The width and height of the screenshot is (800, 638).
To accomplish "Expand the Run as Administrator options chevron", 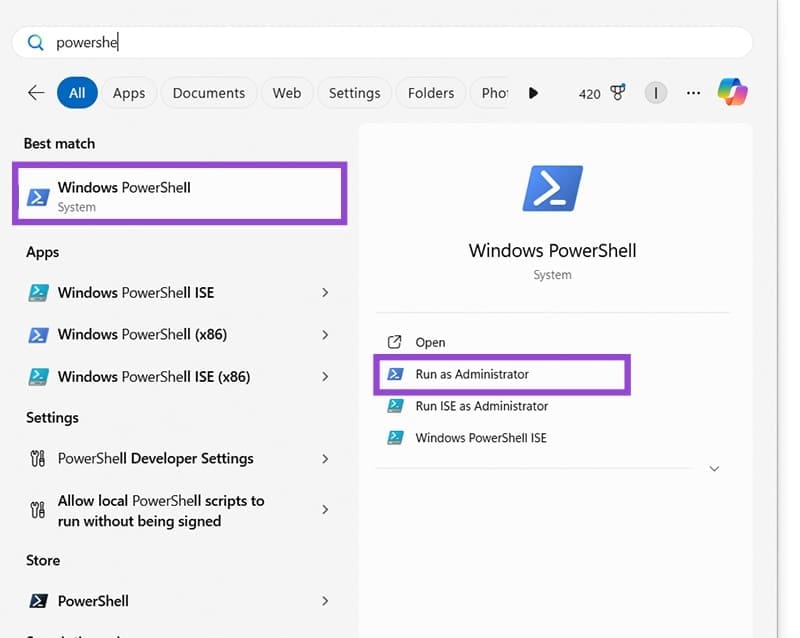I will pyautogui.click(x=714, y=468).
